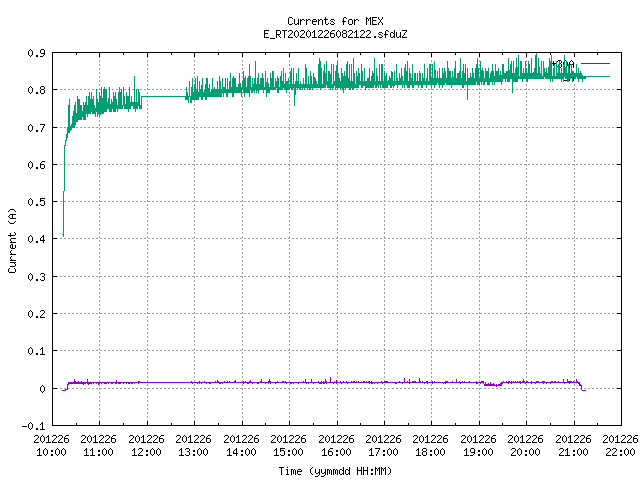Click the green curve's initial rise near 0.4
This screenshot has width=640, height=480.
pos(63,212)
